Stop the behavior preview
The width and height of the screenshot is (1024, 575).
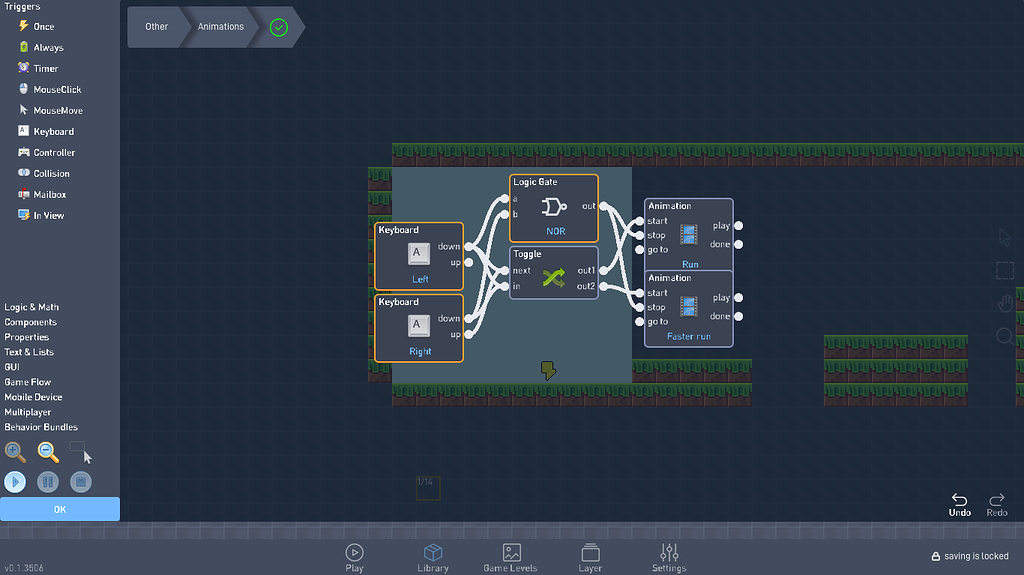coord(81,482)
